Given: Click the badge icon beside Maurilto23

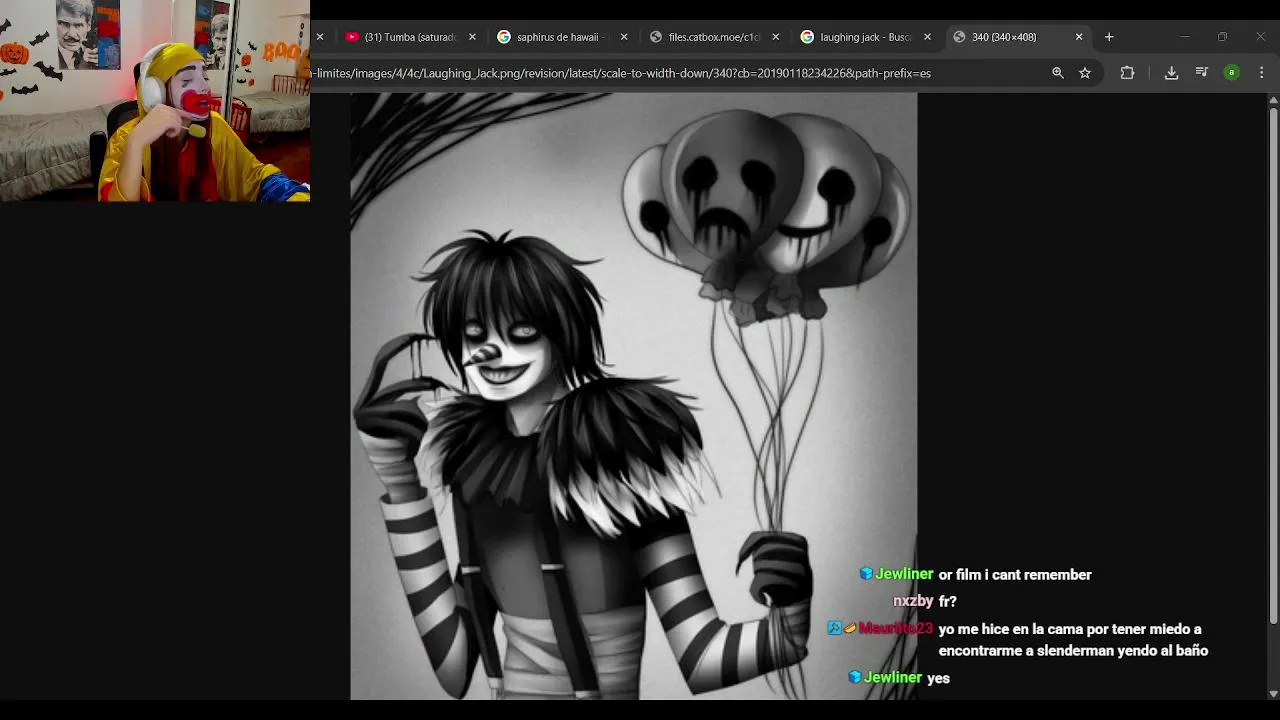Looking at the screenshot, I should tap(834, 628).
